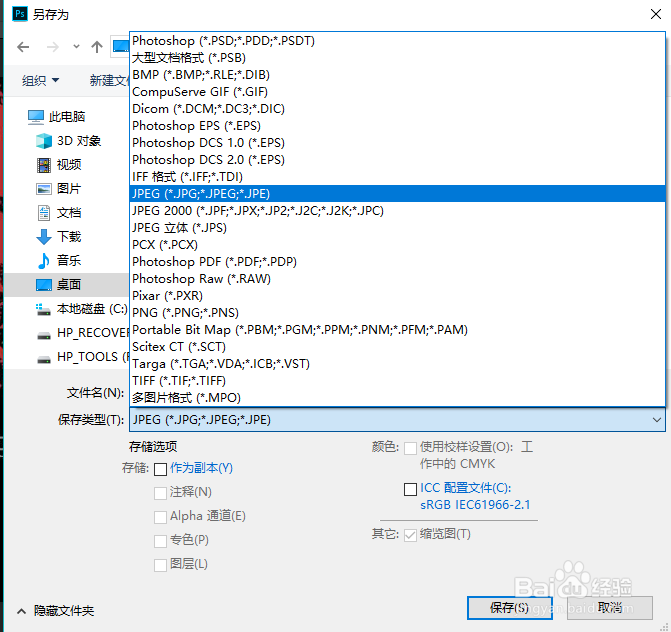Screen dimensions: 671x632
Task: Click the 本地磁盘 drive icon
Action: 43,309
